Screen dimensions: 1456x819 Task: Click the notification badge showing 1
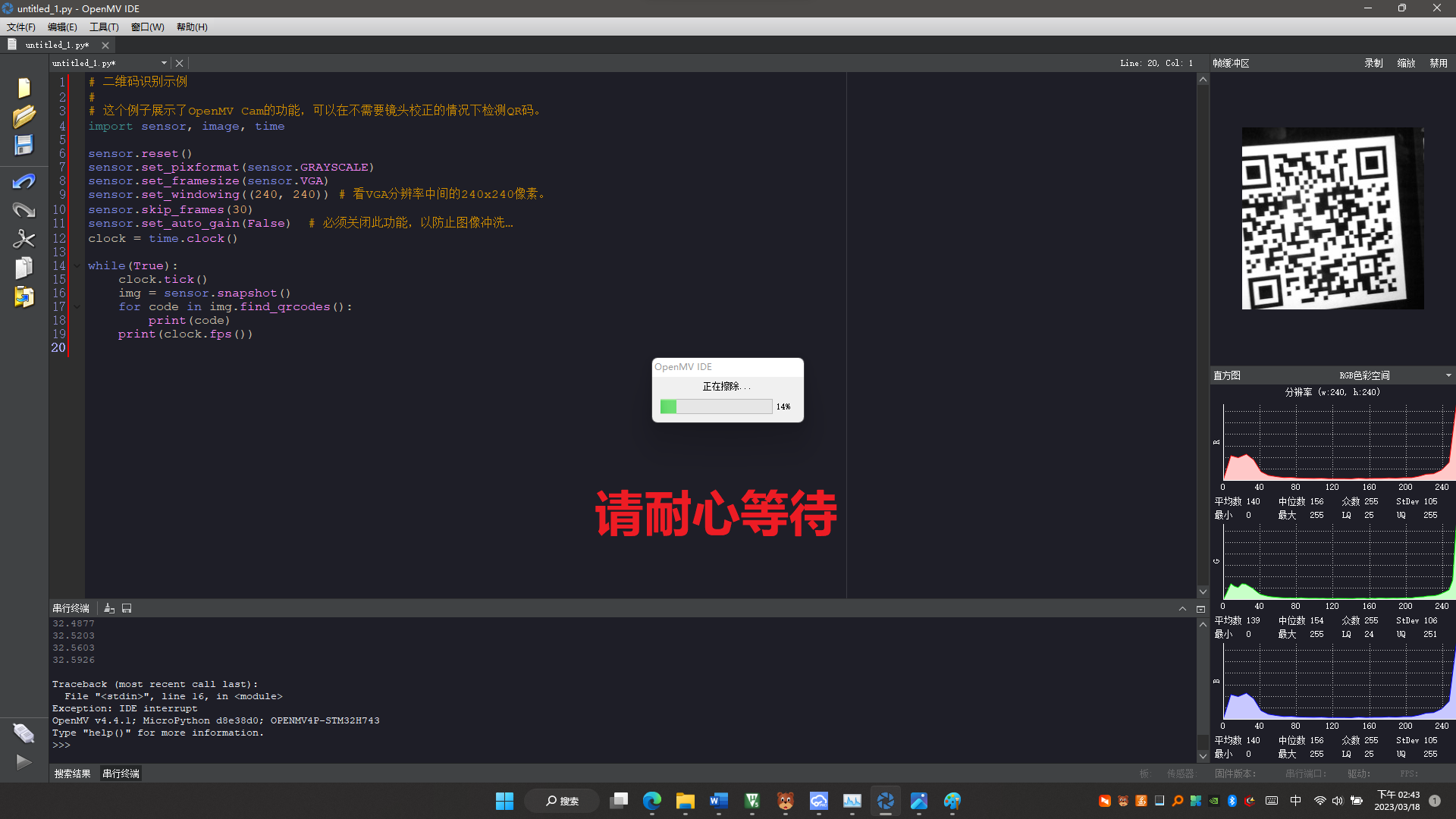[1435, 801]
